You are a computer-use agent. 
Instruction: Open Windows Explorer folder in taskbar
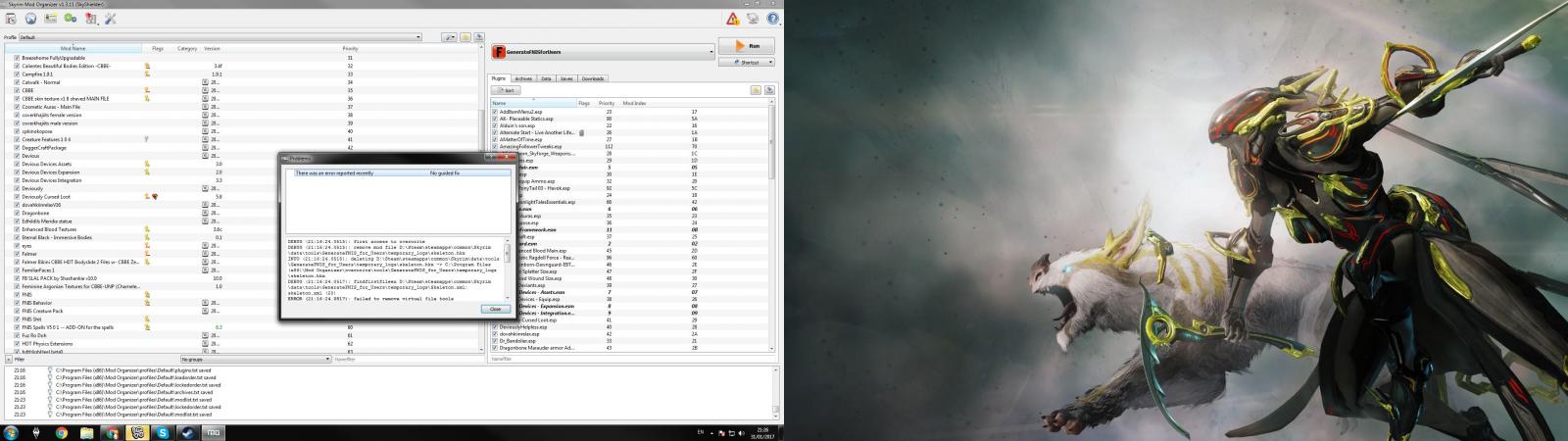pyautogui.click(x=86, y=431)
